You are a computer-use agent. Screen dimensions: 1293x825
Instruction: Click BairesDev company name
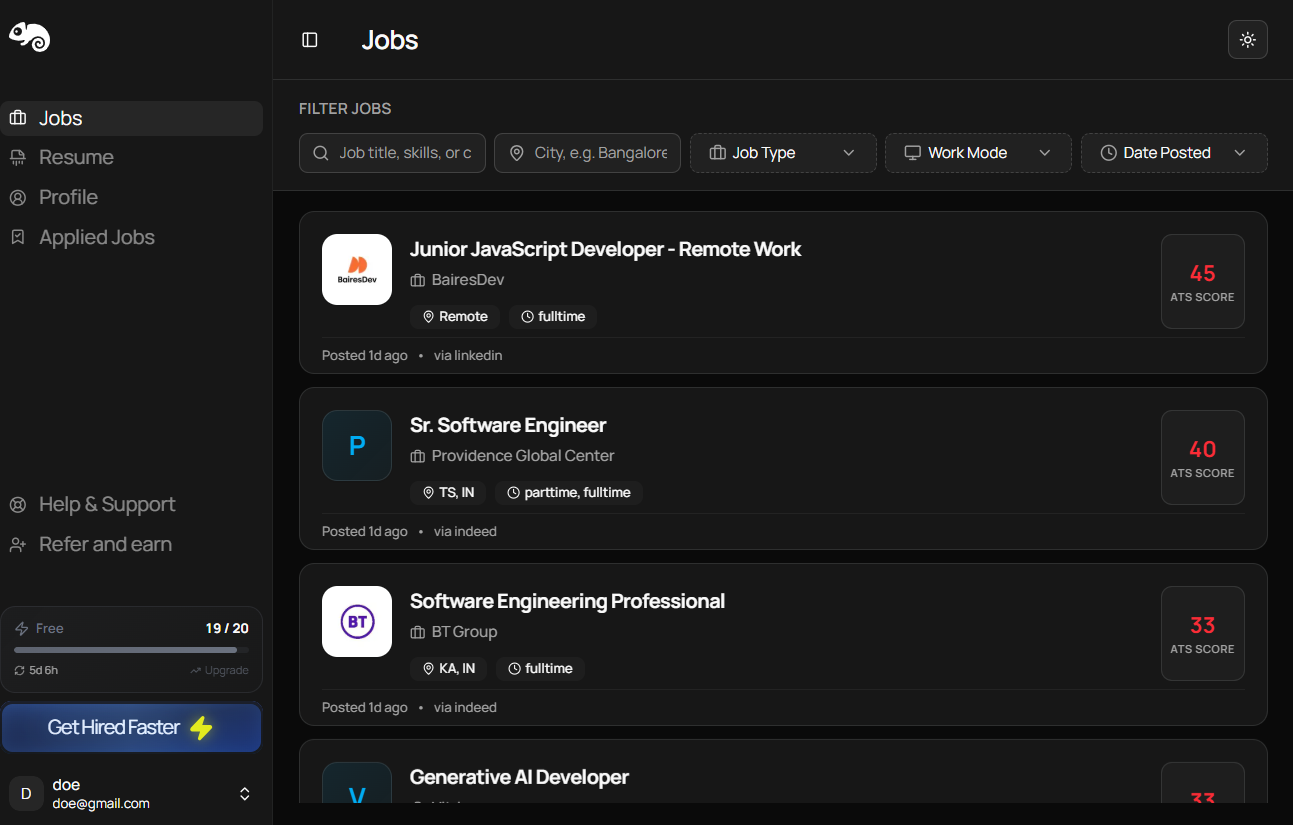click(468, 280)
